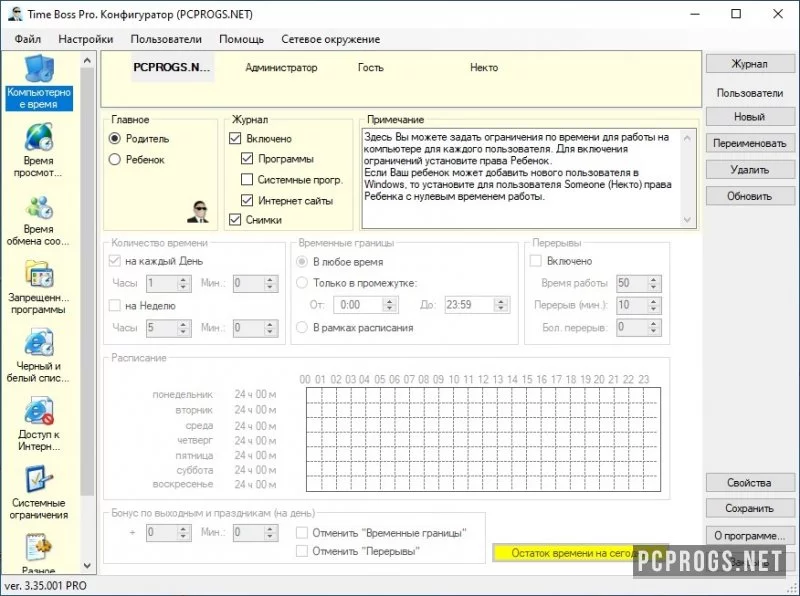Open Черный и белый список icon
Viewport: 800px width, 596px height.
pyautogui.click(x=39, y=342)
